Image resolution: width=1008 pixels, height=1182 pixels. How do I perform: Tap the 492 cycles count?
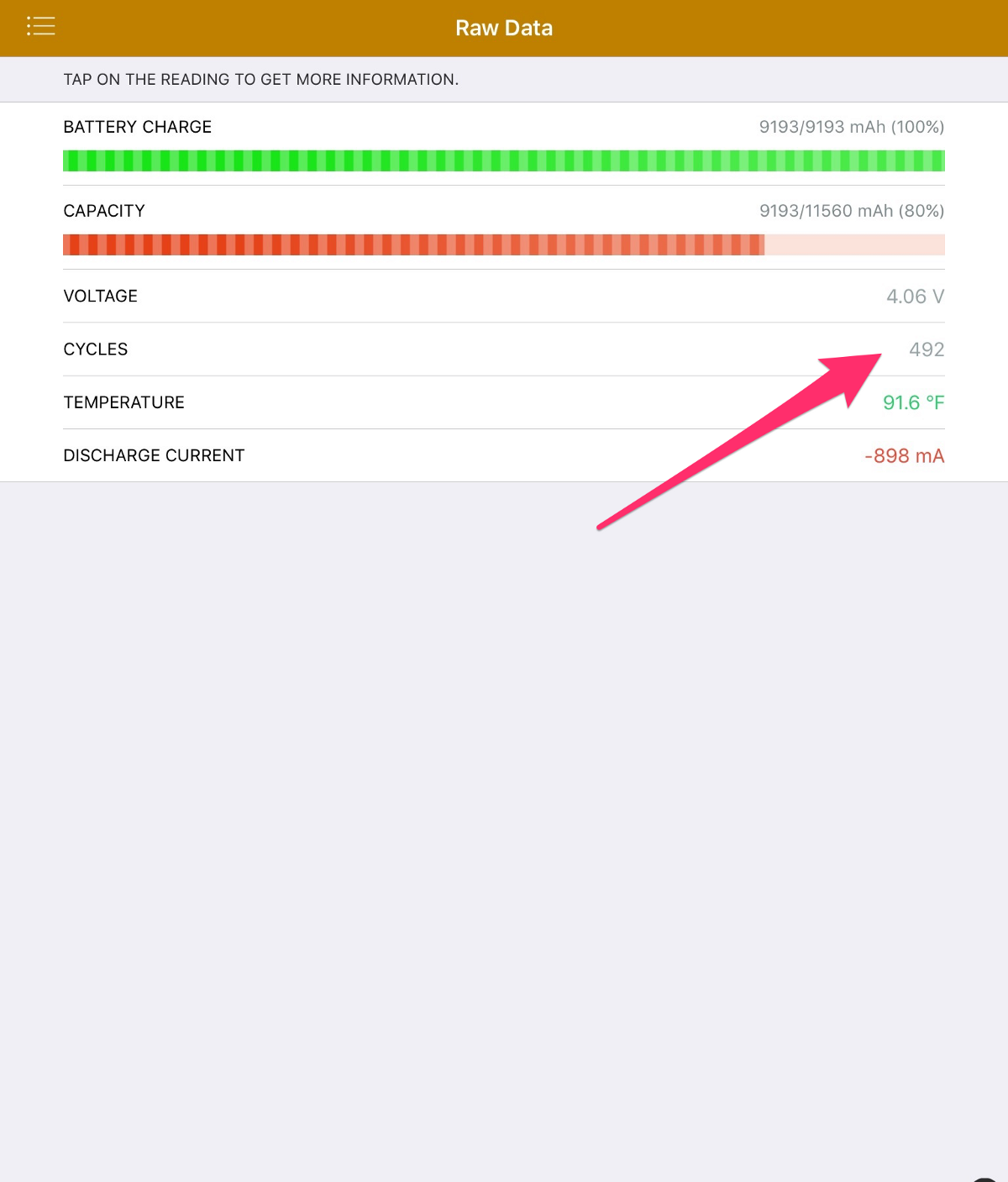(x=927, y=349)
